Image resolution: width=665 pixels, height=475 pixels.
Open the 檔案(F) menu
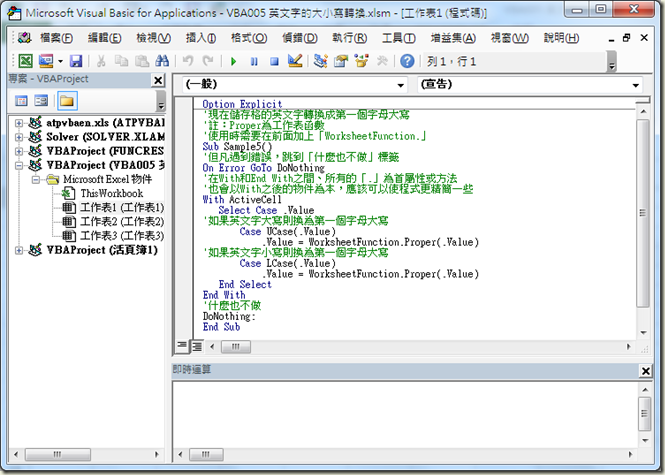pos(56,38)
